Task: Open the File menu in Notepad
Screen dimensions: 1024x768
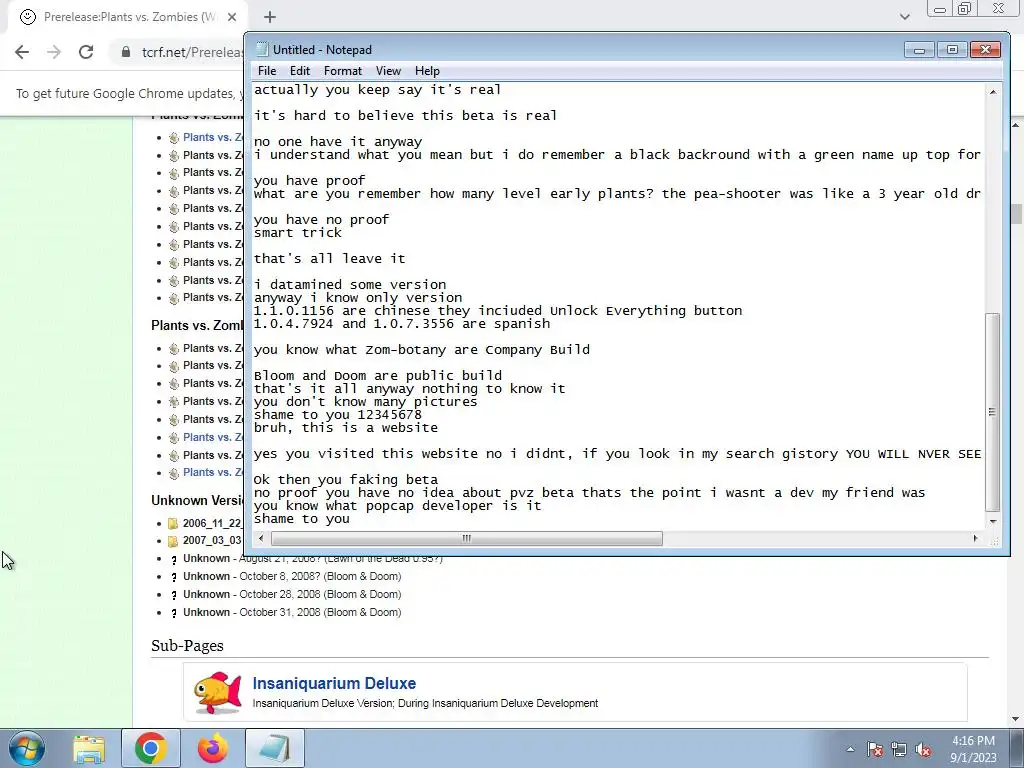Action: pos(266,71)
